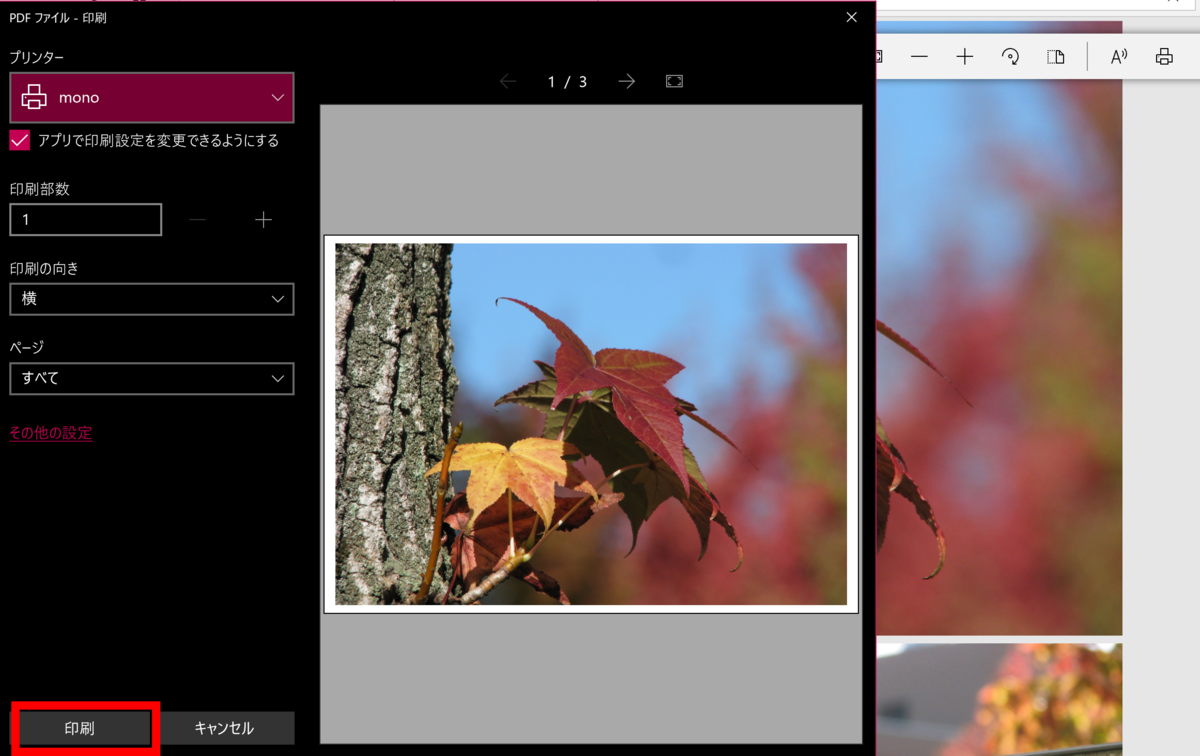Switch page layout view in Edge toolbar
Screen dimensions: 1200x756
(1056, 57)
